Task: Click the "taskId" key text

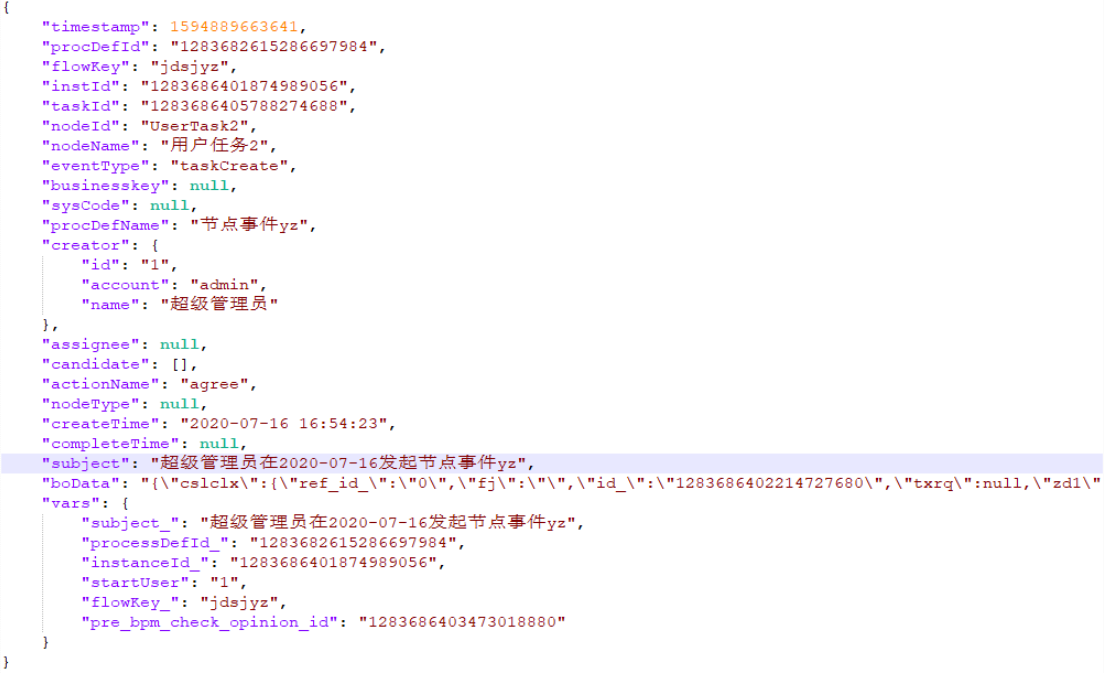Action: pos(81,106)
